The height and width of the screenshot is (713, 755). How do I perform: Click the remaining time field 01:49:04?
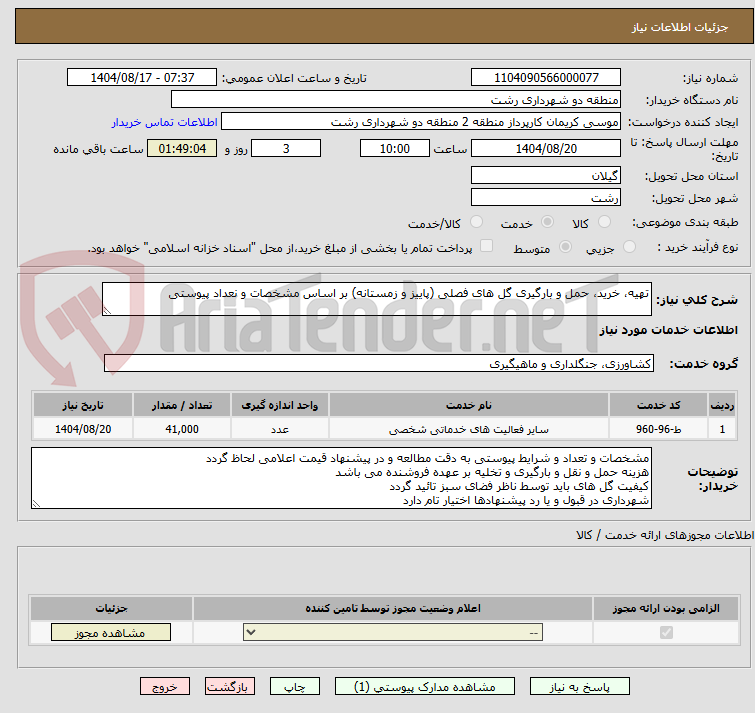182,148
